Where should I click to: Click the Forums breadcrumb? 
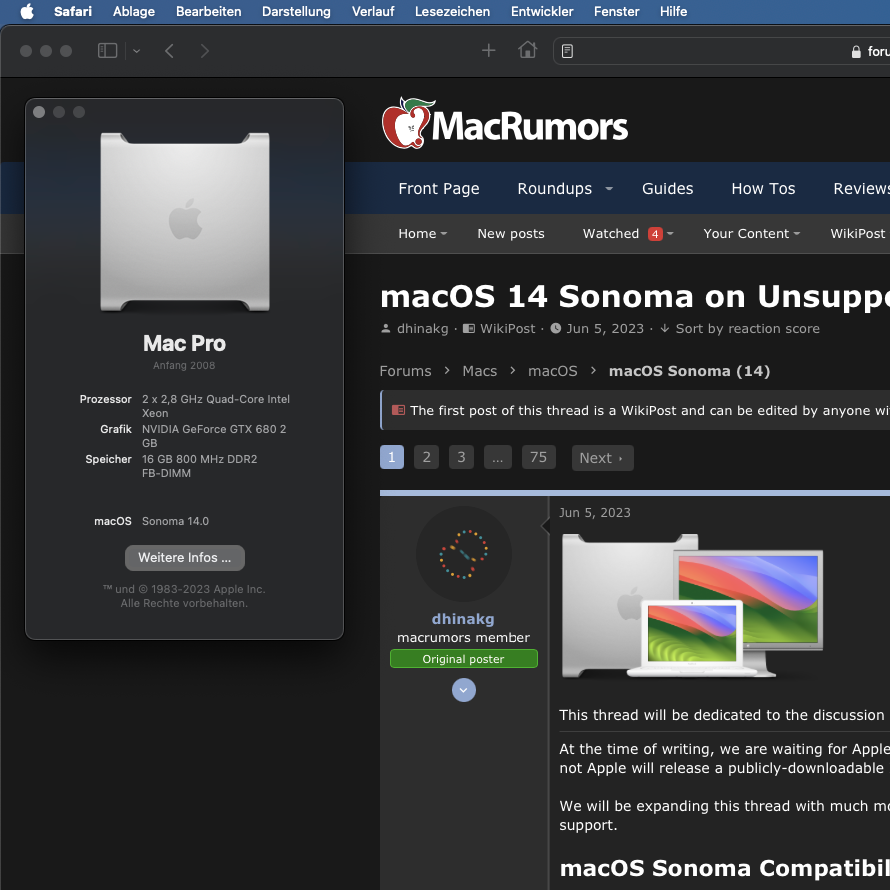(405, 371)
